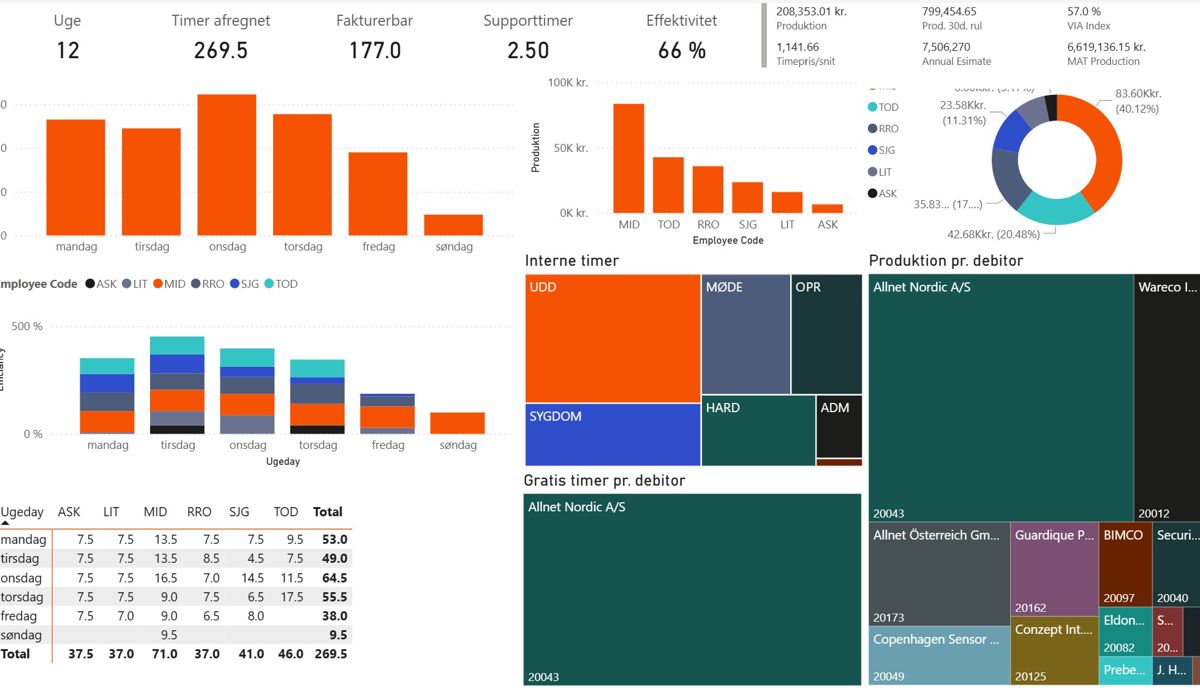
Task: Select RRO in the donut chart legend
Action: [883, 129]
